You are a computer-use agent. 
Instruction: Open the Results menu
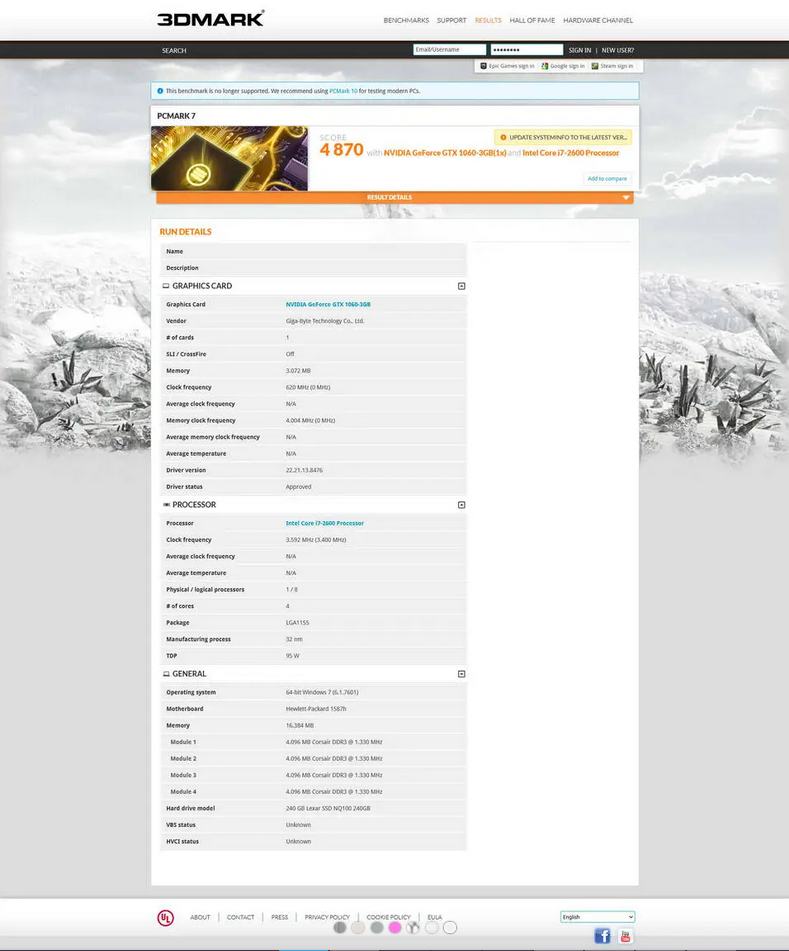[x=488, y=21]
